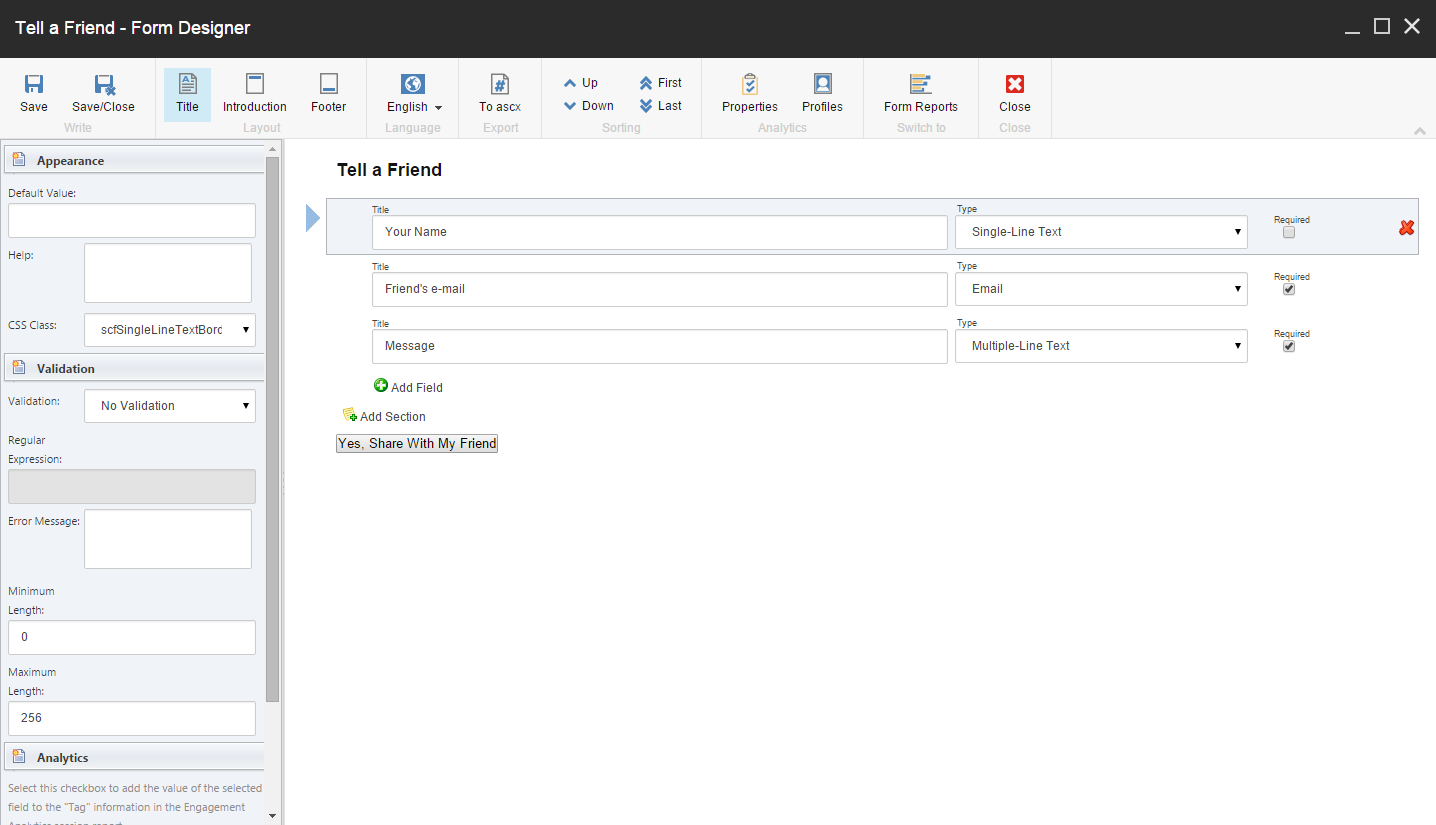Toggle the Title layout button
Image resolution: width=1436 pixels, height=825 pixels.
coord(187,94)
